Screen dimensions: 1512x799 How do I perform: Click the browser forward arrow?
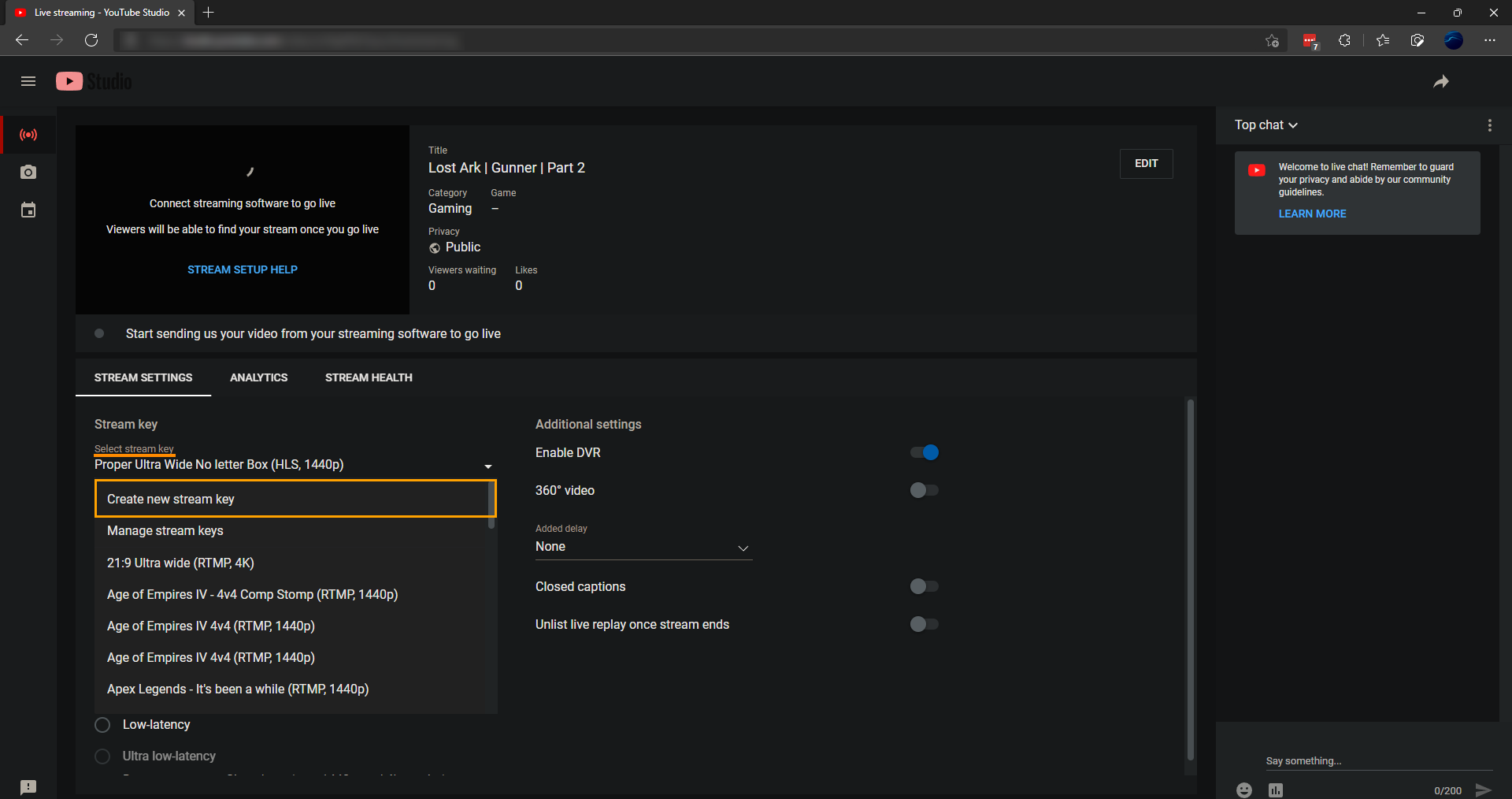57,40
